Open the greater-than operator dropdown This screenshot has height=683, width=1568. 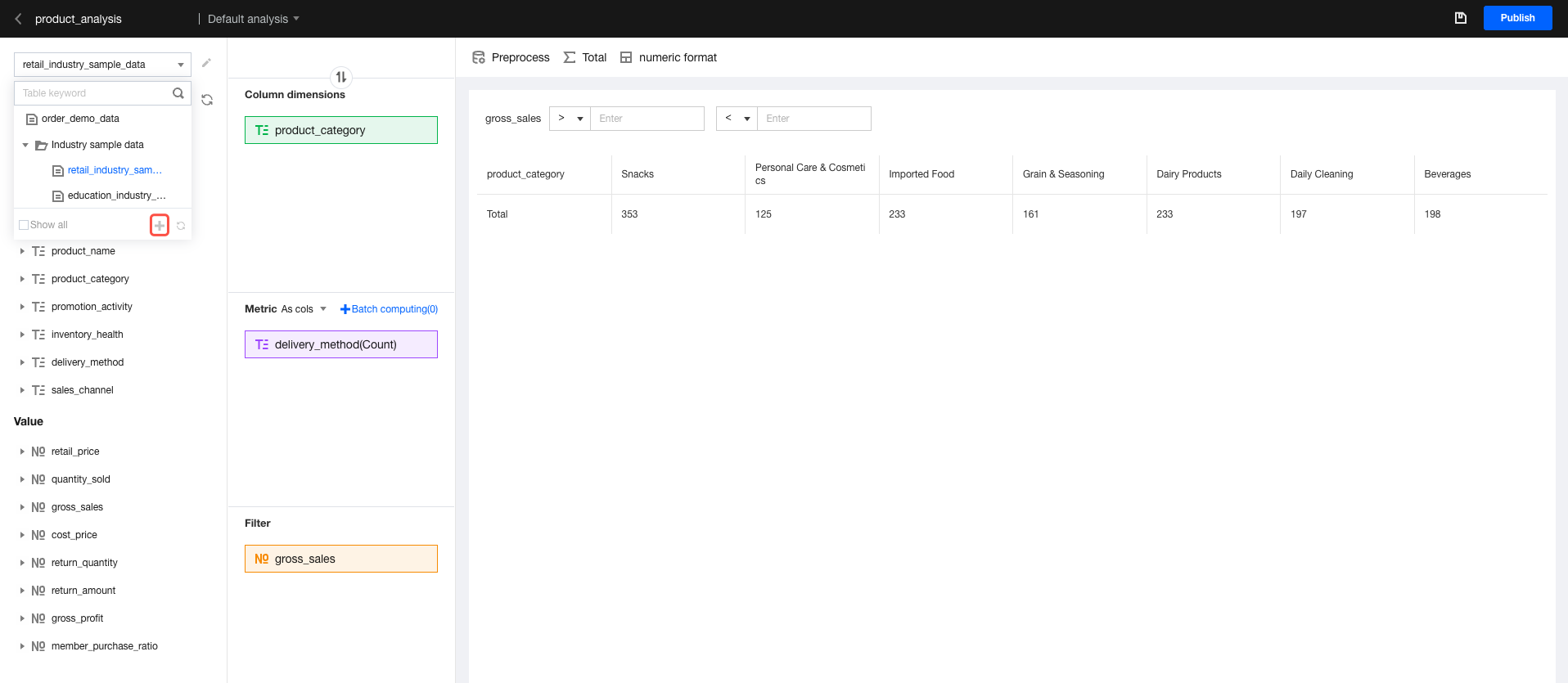tap(570, 119)
